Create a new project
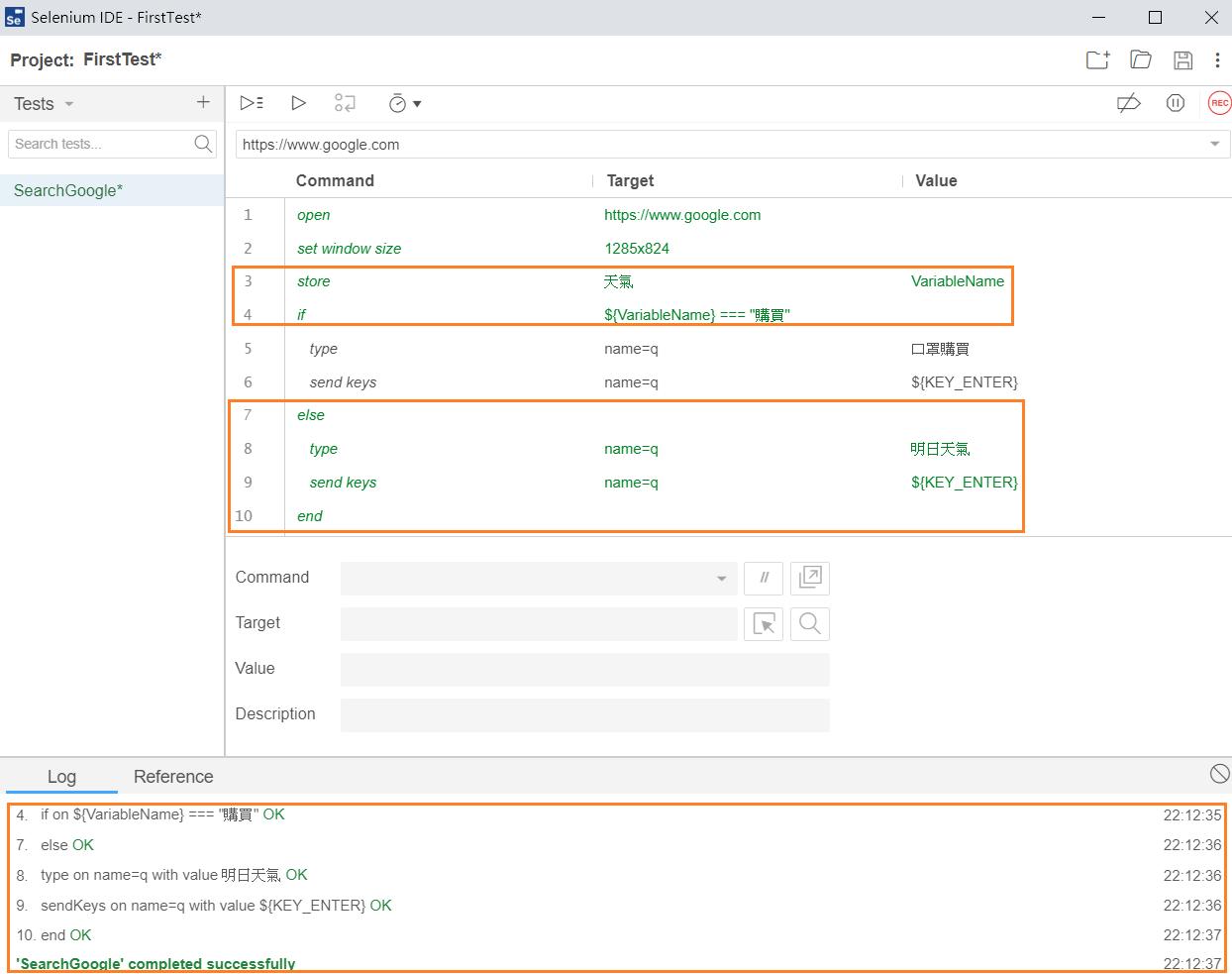Screen dimensions: 1232x974 1098,60
